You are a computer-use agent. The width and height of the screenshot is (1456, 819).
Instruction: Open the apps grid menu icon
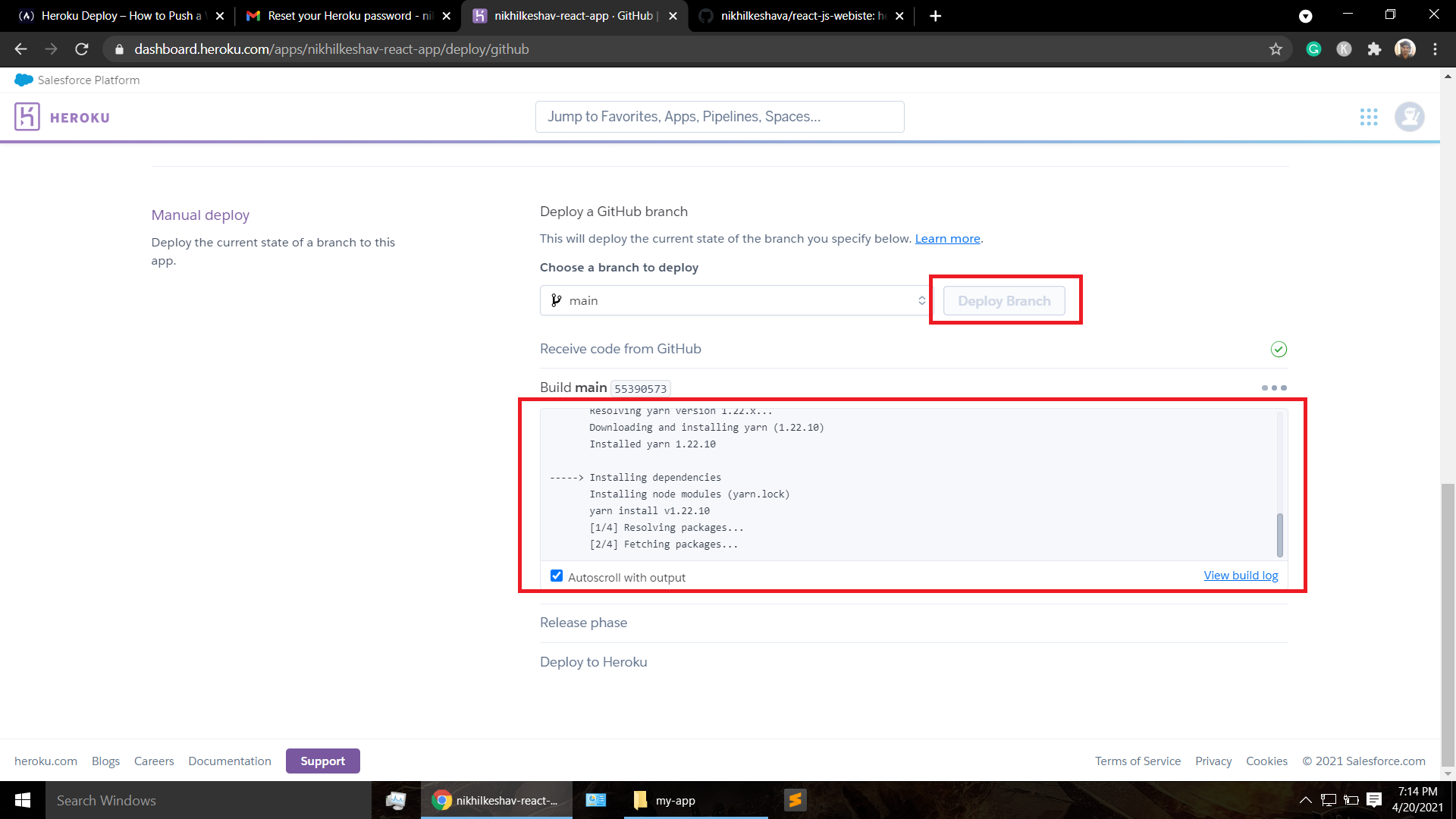(1369, 117)
